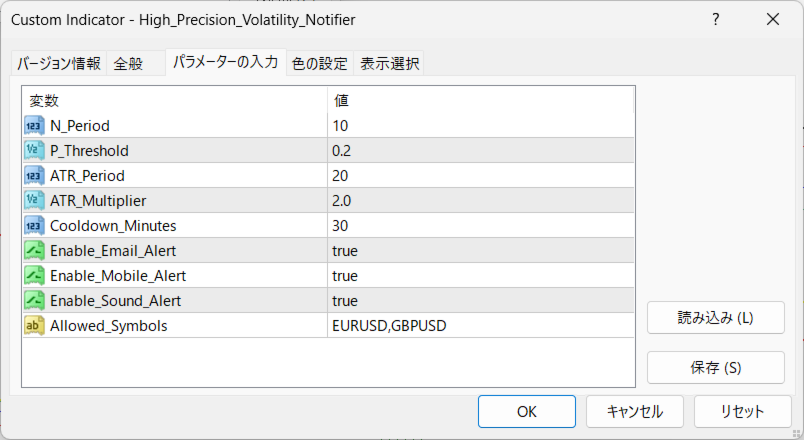Click the boolean icon beside Enable_Mobile_Alert
The width and height of the screenshot is (804, 440).
[34, 276]
